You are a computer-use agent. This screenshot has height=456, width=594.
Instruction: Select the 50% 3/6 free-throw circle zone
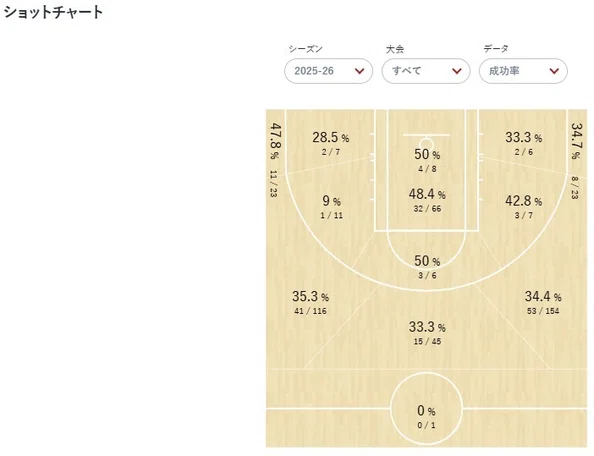tap(427, 267)
